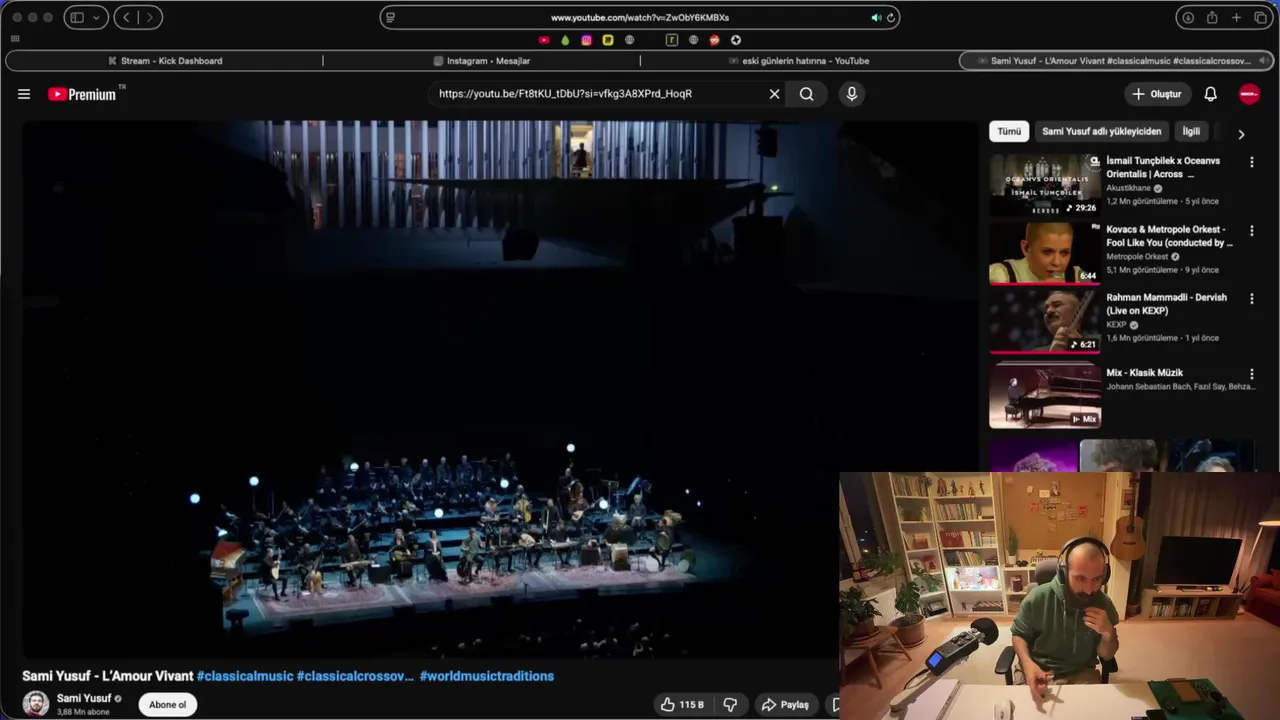The width and height of the screenshot is (1280, 720).
Task: Go back with Safari's back arrow
Action: coord(126,17)
